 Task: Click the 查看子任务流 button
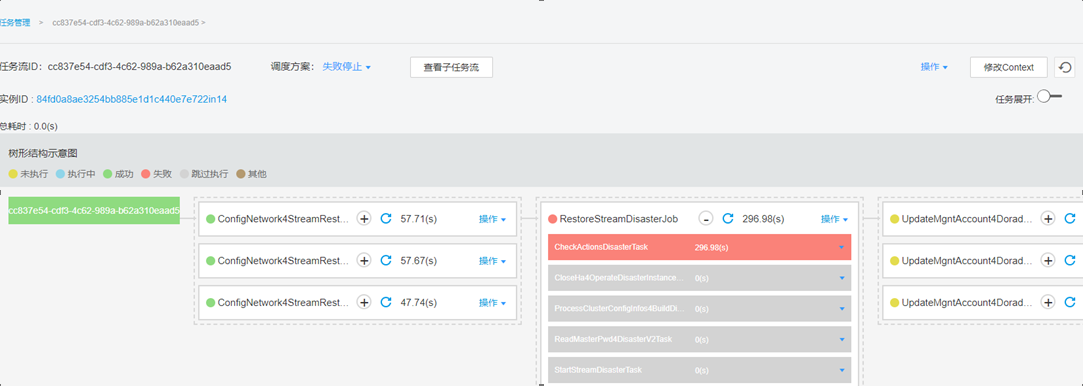coord(451,67)
